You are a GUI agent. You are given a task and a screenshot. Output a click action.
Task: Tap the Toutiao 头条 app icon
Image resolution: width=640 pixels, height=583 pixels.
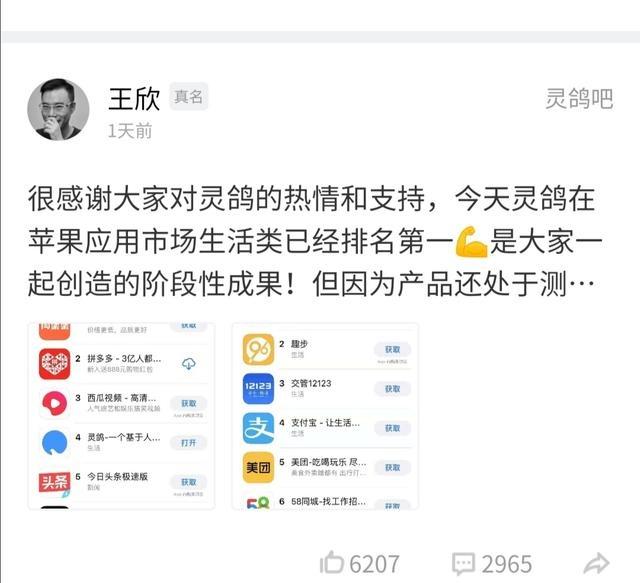(55, 483)
